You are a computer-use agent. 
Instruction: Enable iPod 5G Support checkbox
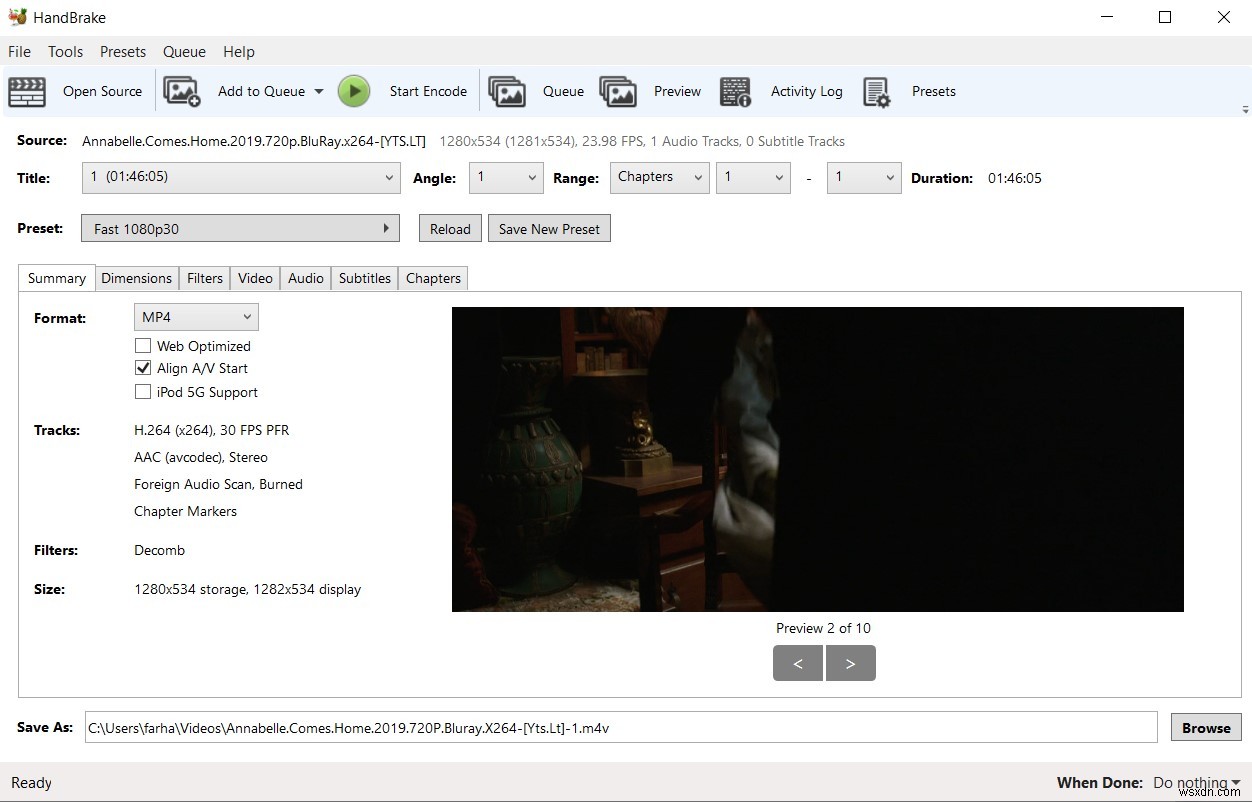pyautogui.click(x=143, y=392)
